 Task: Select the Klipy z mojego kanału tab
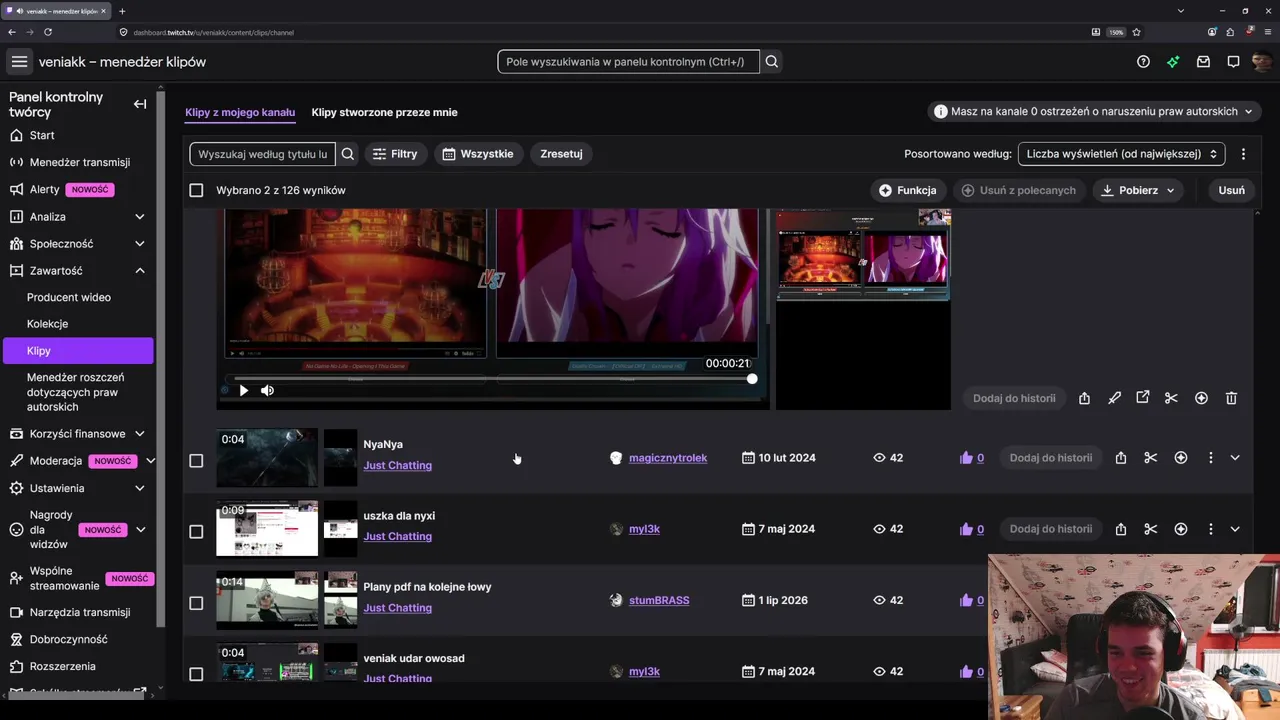[240, 112]
